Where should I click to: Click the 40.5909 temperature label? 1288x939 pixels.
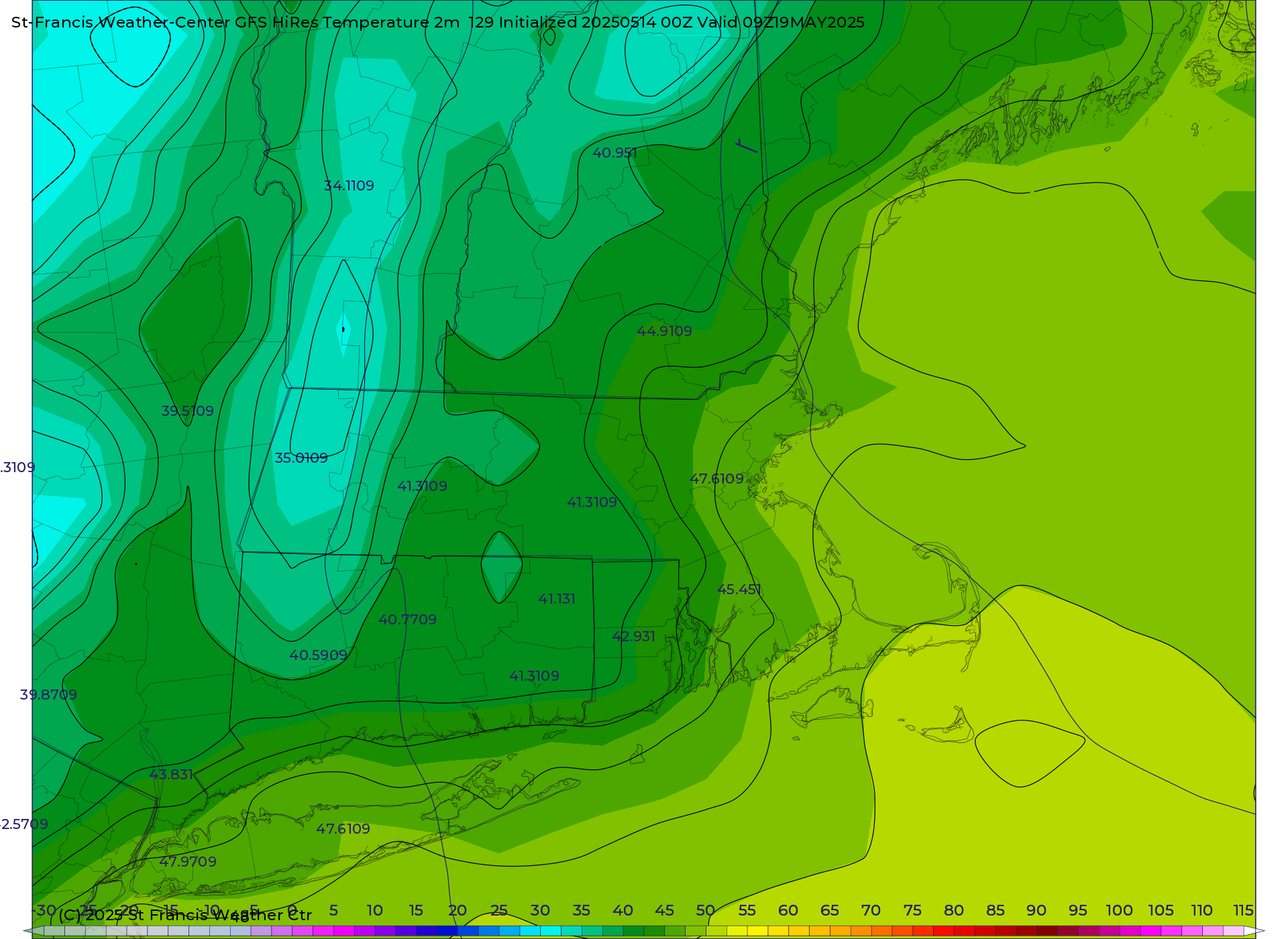tap(318, 655)
